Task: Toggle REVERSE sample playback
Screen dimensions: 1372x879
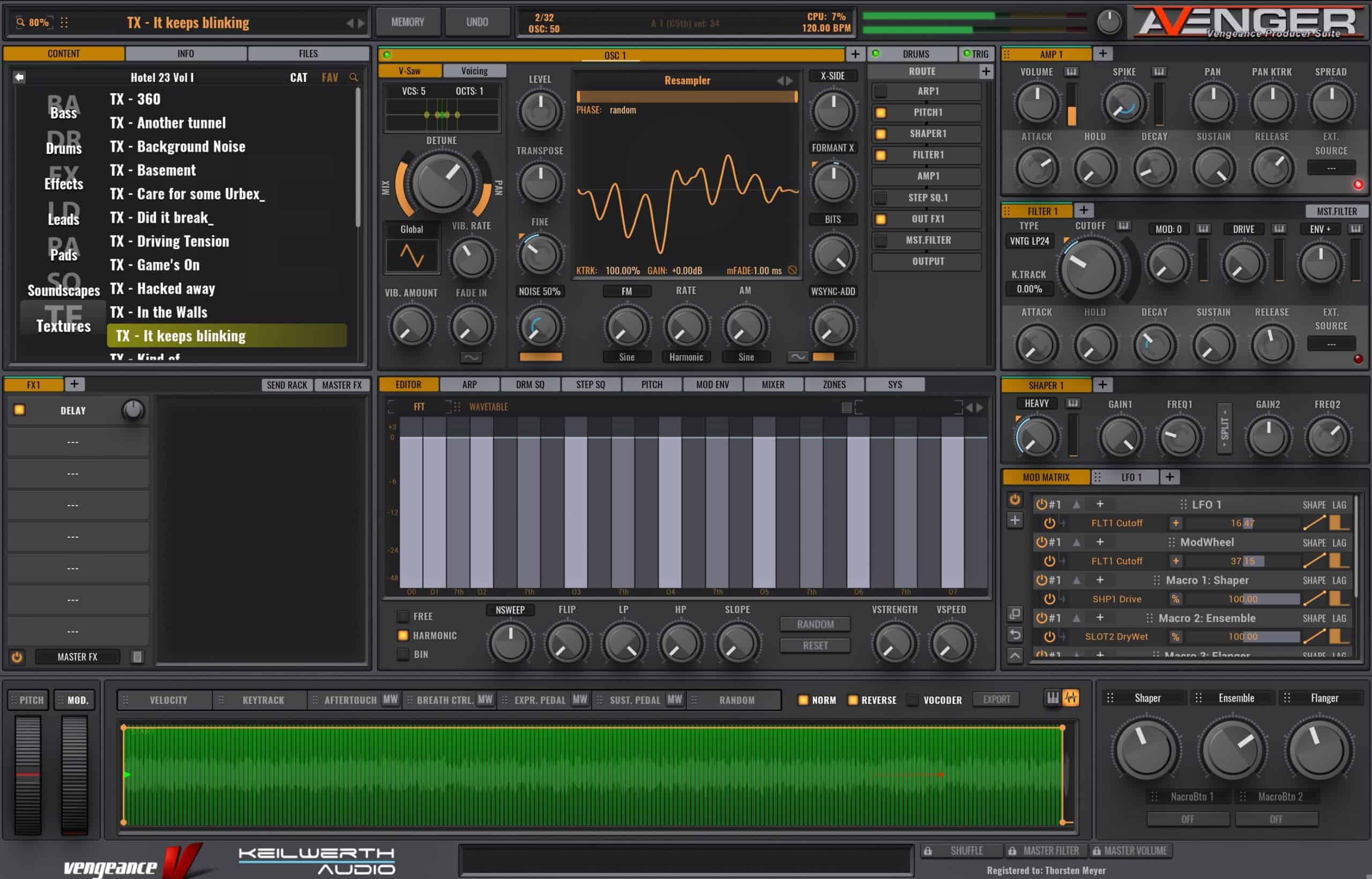Action: (x=853, y=700)
